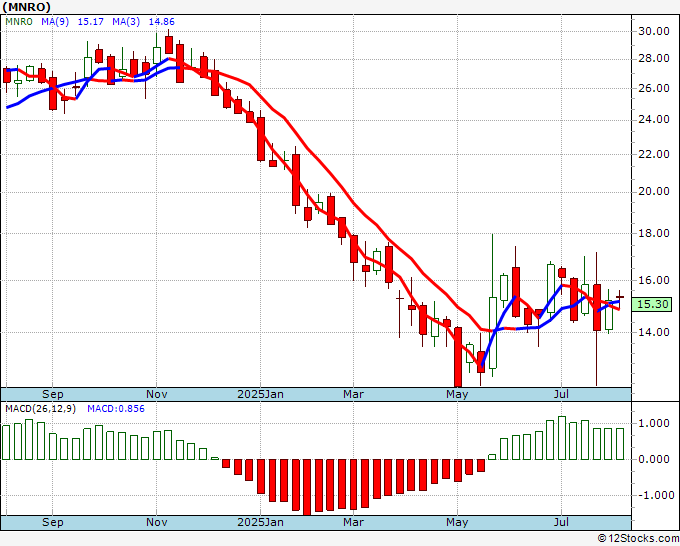Click Sep on the MACD panel time axis
Viewport: 680px width, 546px height.
click(52, 522)
